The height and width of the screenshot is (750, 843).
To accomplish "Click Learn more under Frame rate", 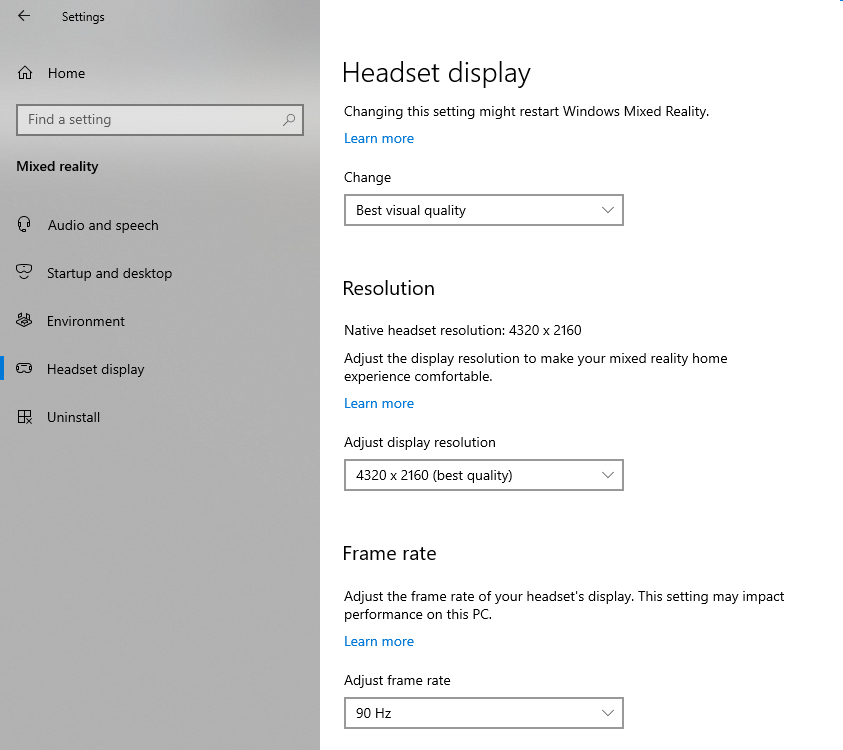I will coord(379,641).
